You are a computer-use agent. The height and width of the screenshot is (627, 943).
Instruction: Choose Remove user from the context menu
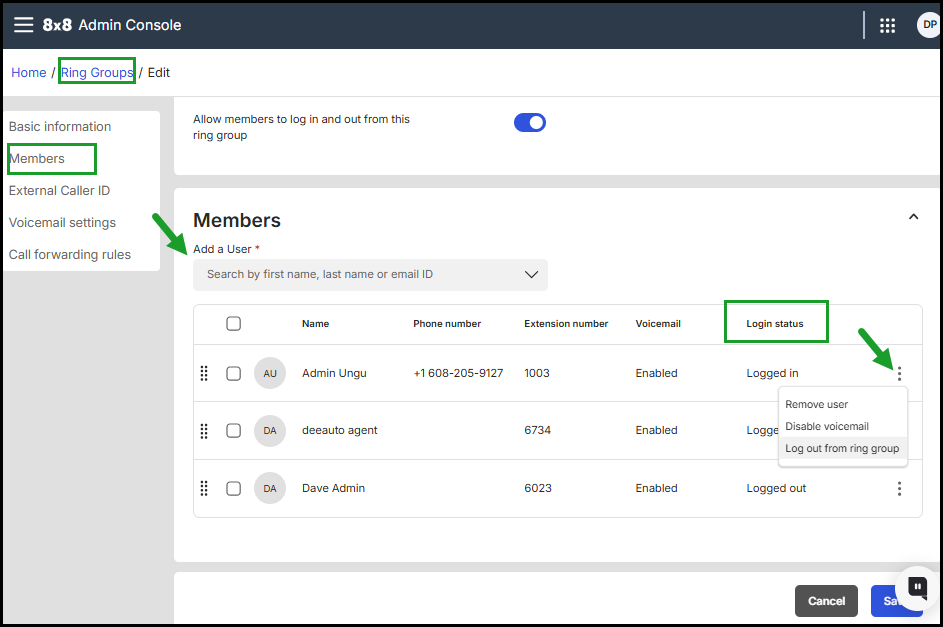pos(816,404)
